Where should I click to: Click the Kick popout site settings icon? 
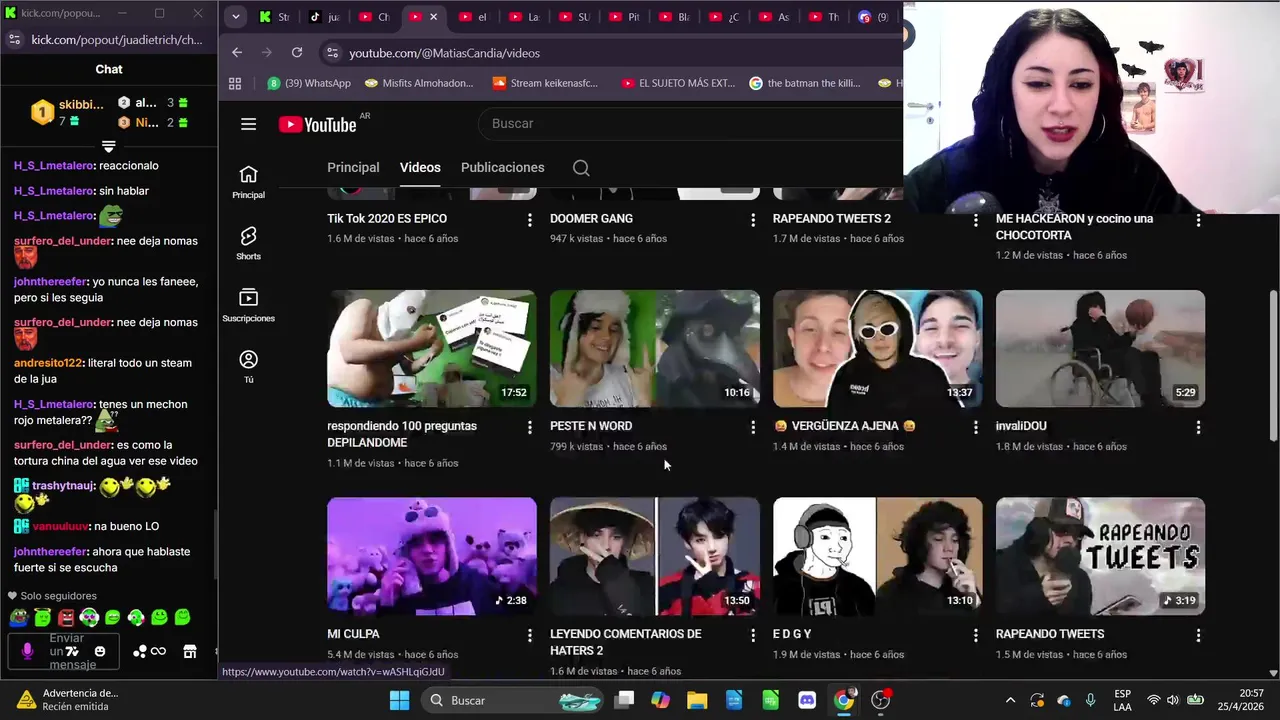[x=14, y=40]
